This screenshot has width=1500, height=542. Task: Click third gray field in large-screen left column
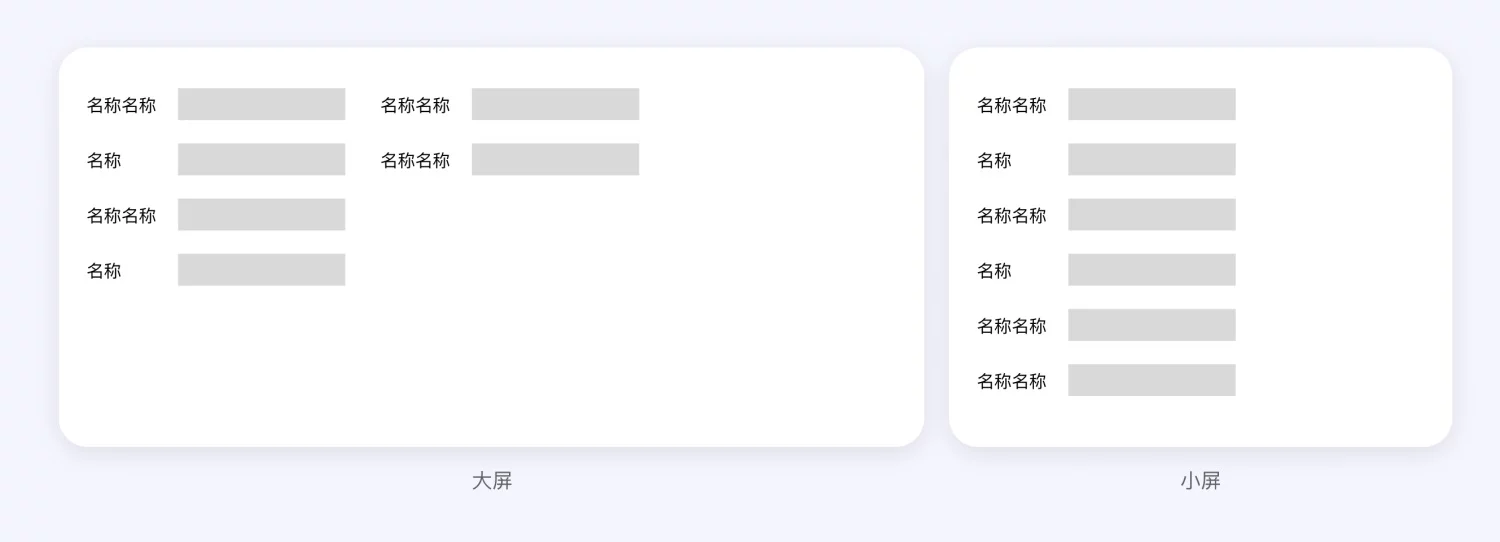261,214
